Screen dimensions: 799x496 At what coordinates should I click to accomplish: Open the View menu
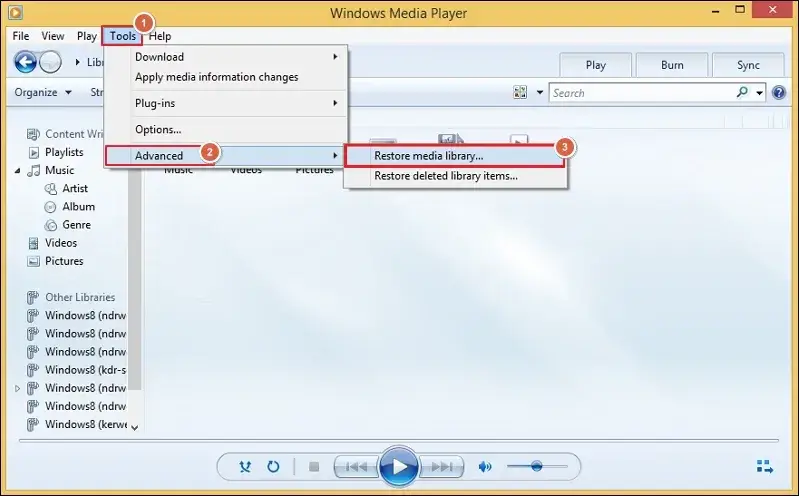pyautogui.click(x=52, y=36)
